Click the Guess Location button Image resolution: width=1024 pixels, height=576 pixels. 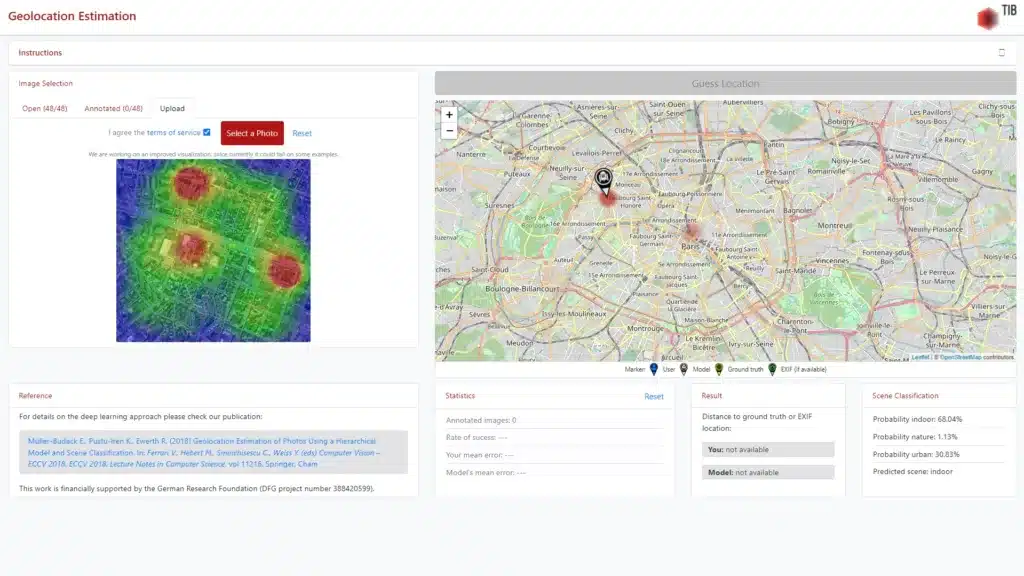[x=725, y=84]
